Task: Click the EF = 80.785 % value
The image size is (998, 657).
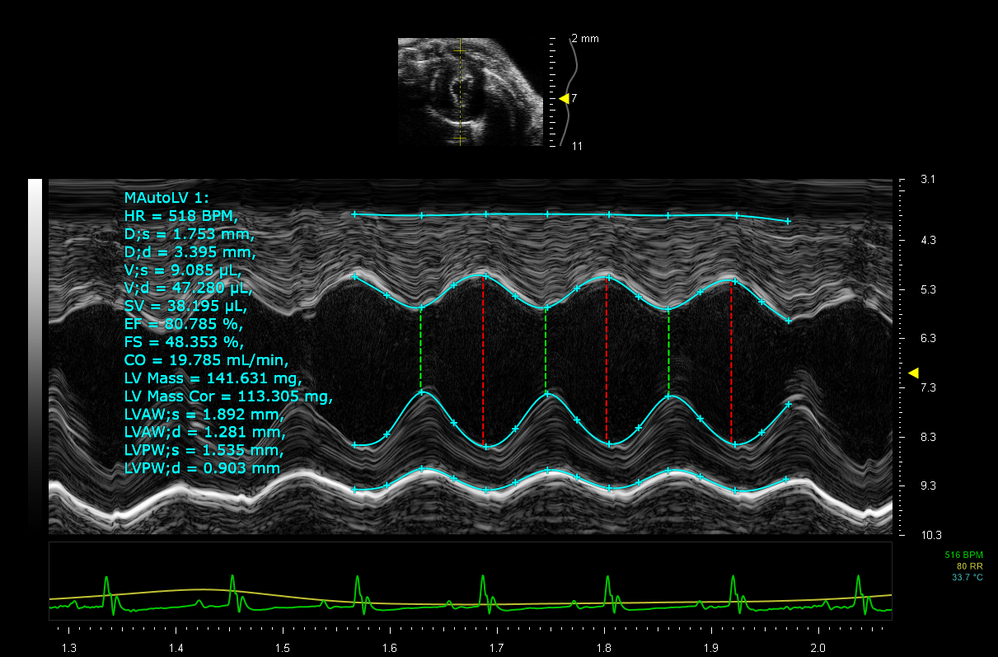Action: click(x=184, y=324)
